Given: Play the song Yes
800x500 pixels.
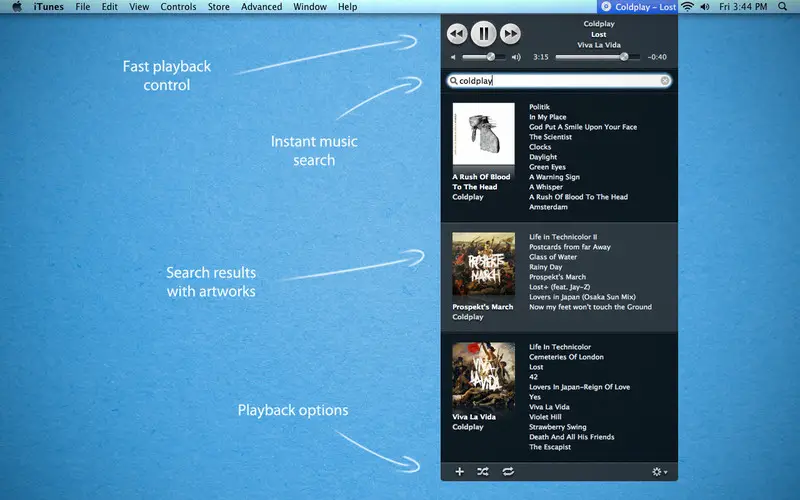Looking at the screenshot, I should (535, 396).
